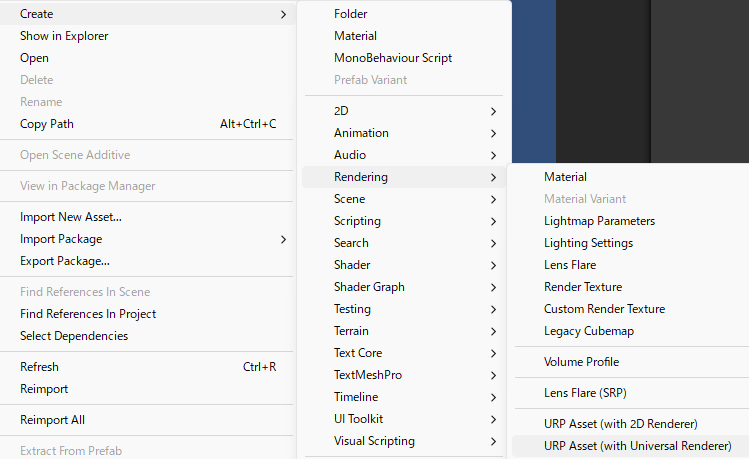The width and height of the screenshot is (749, 459).
Task: Select URP Asset (with Universal Renderer)
Action: click(637, 446)
